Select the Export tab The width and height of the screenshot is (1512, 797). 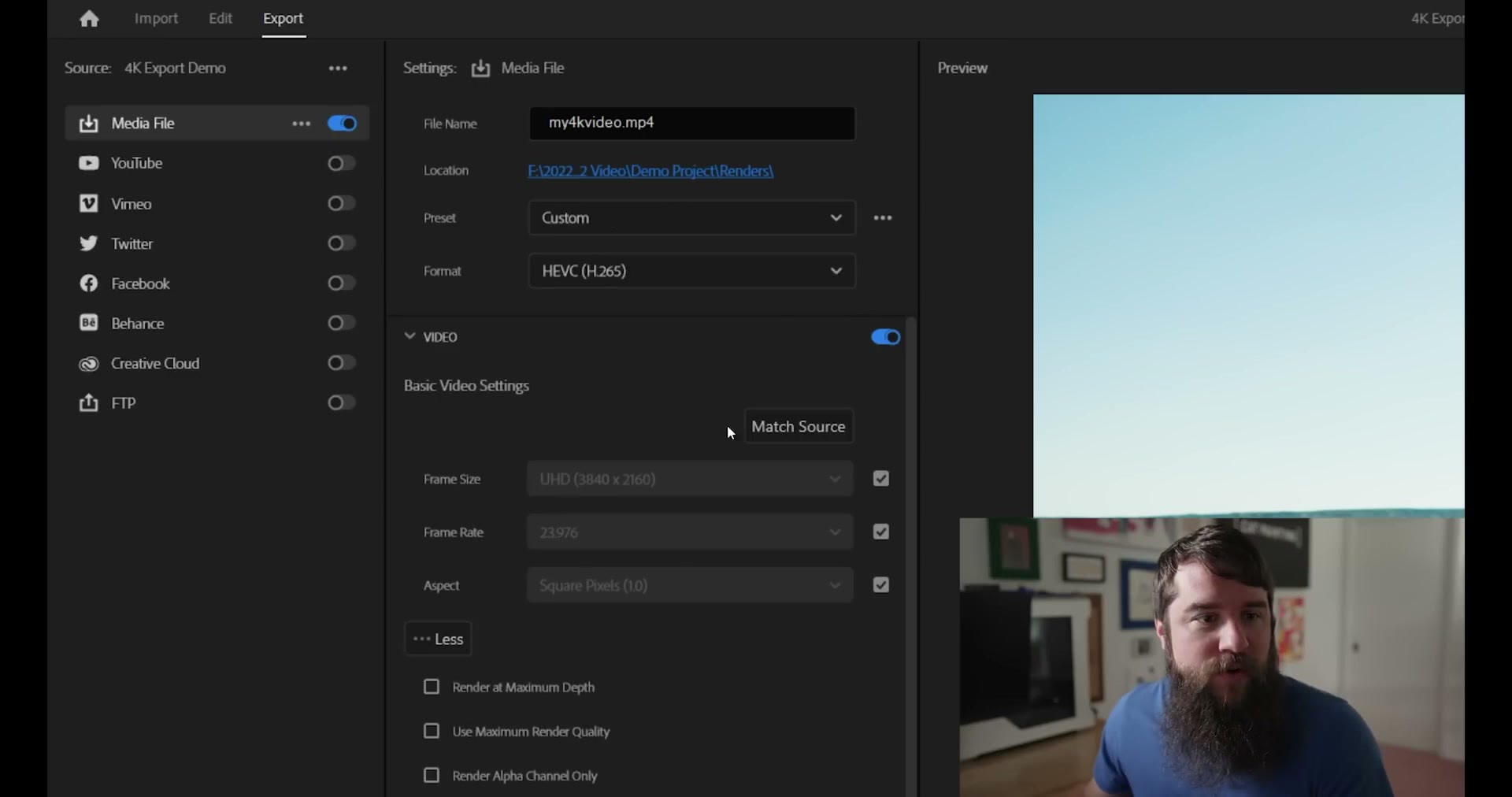[x=283, y=18]
